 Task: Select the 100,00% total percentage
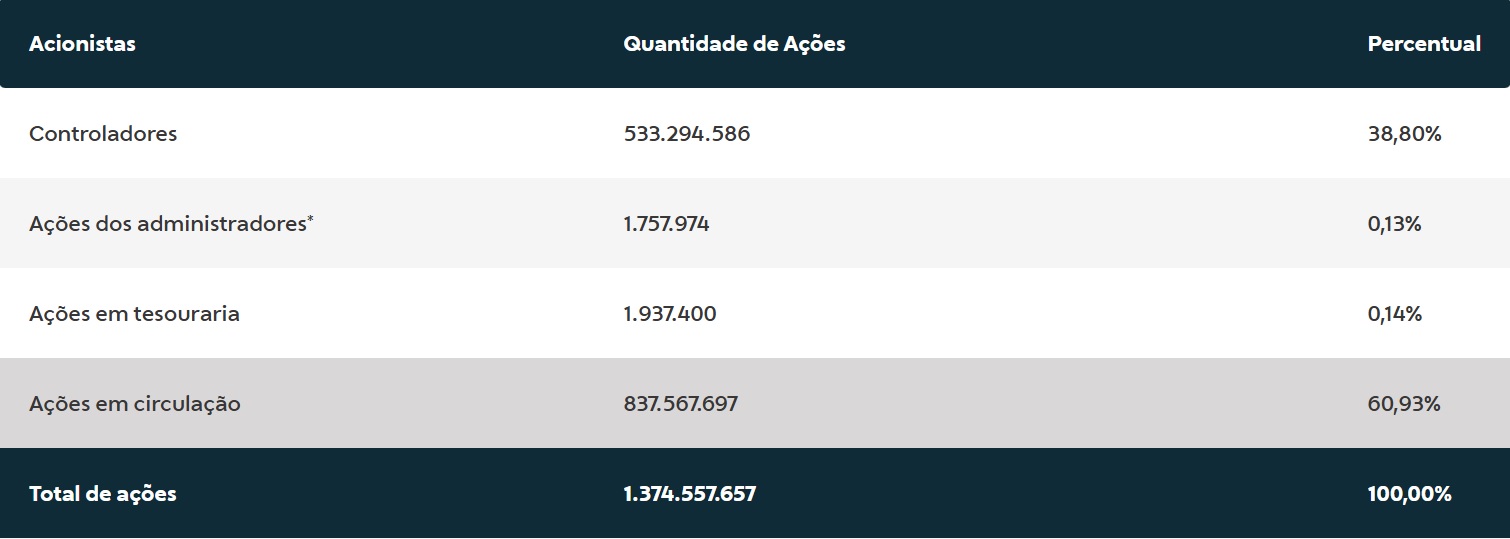(x=1409, y=494)
